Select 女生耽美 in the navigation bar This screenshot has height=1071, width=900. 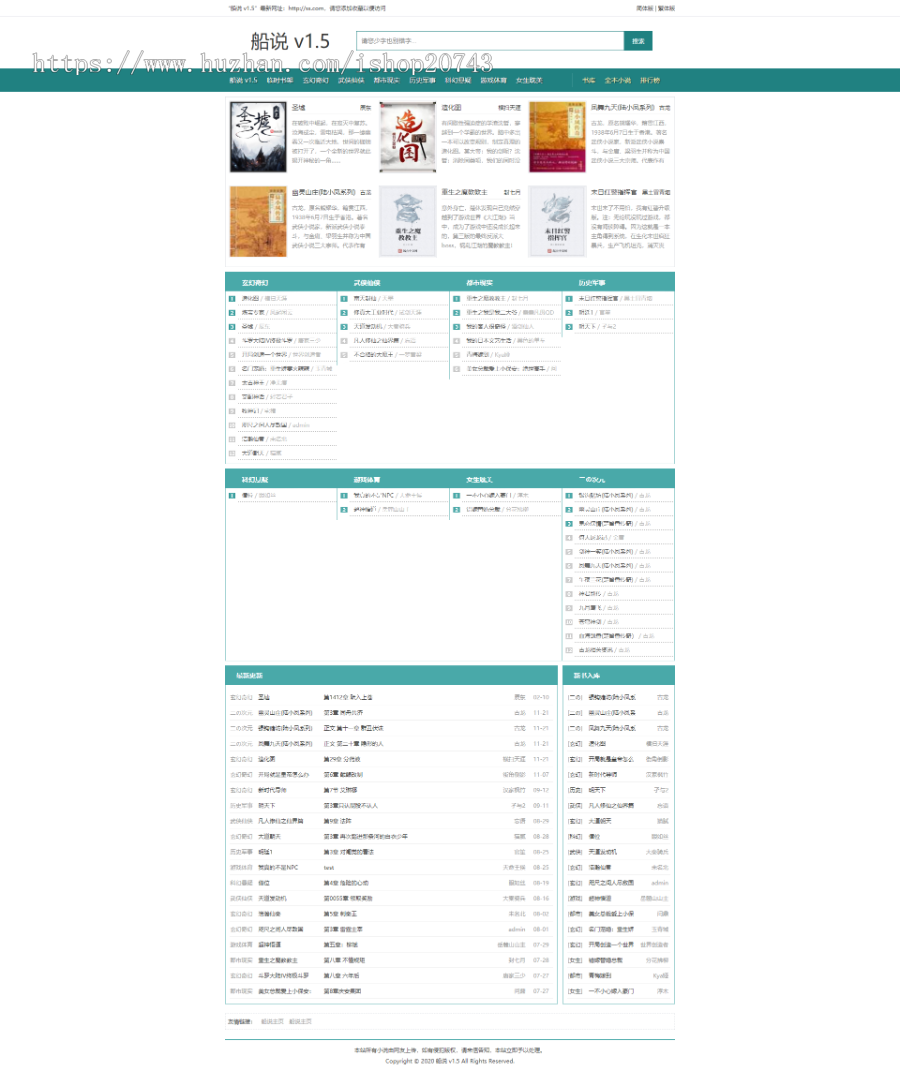[x=529, y=81]
